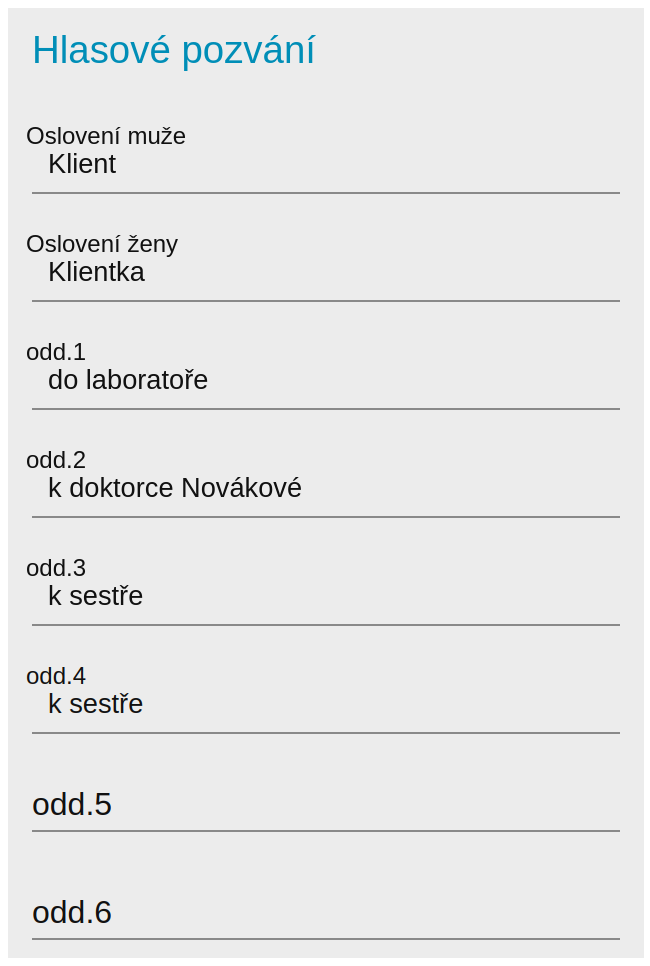Click the word 'laboratoře' in odd.1
The height and width of the screenshot is (966, 650).
tap(147, 381)
